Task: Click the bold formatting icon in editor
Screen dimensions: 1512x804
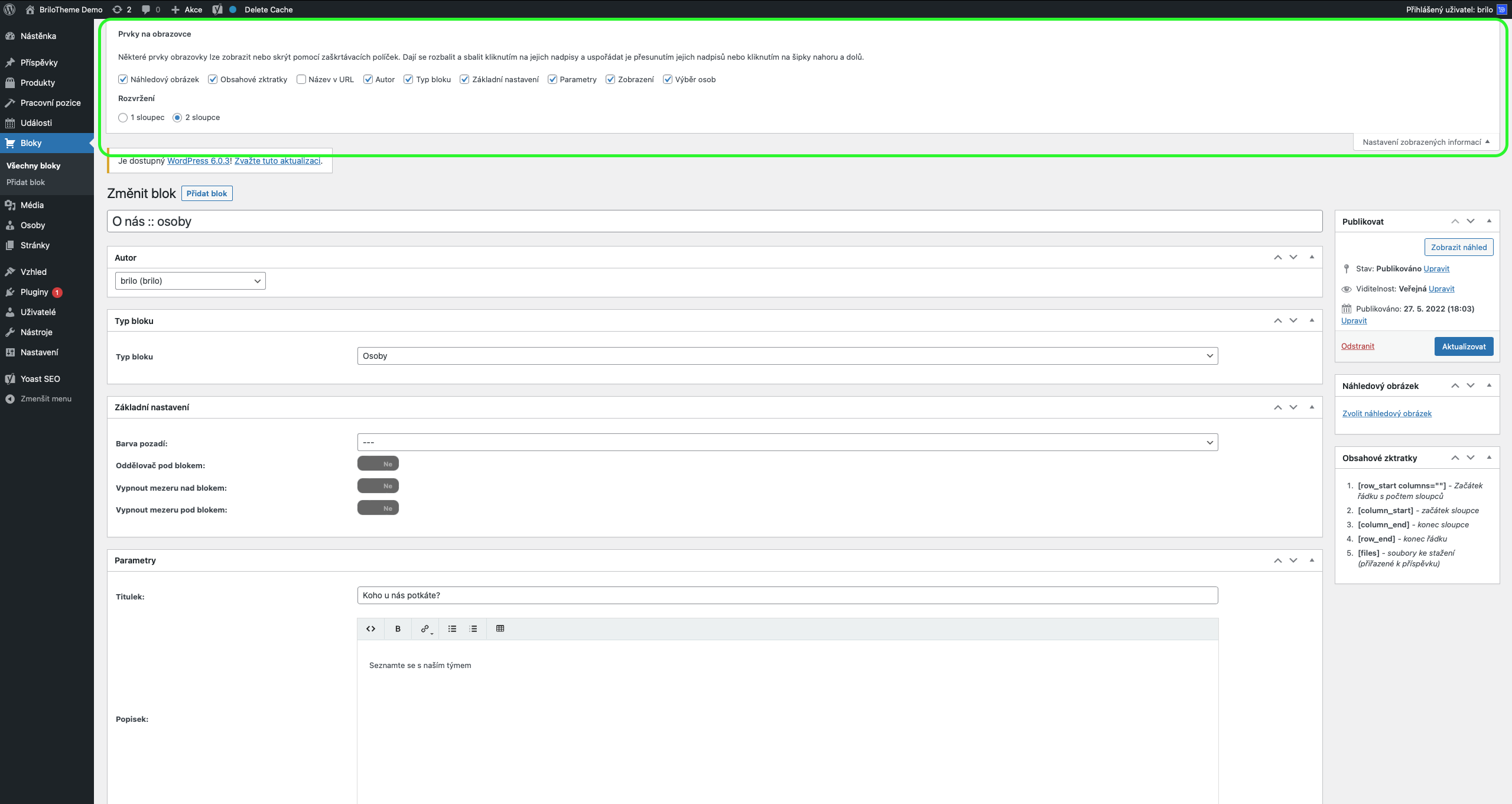Action: 398,628
